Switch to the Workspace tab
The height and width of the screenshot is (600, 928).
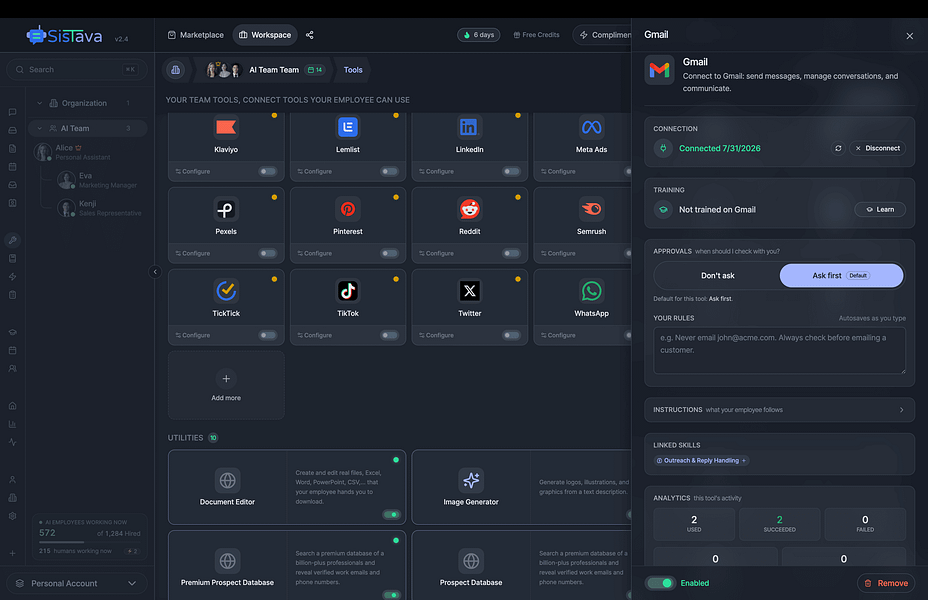pyautogui.click(x=265, y=35)
